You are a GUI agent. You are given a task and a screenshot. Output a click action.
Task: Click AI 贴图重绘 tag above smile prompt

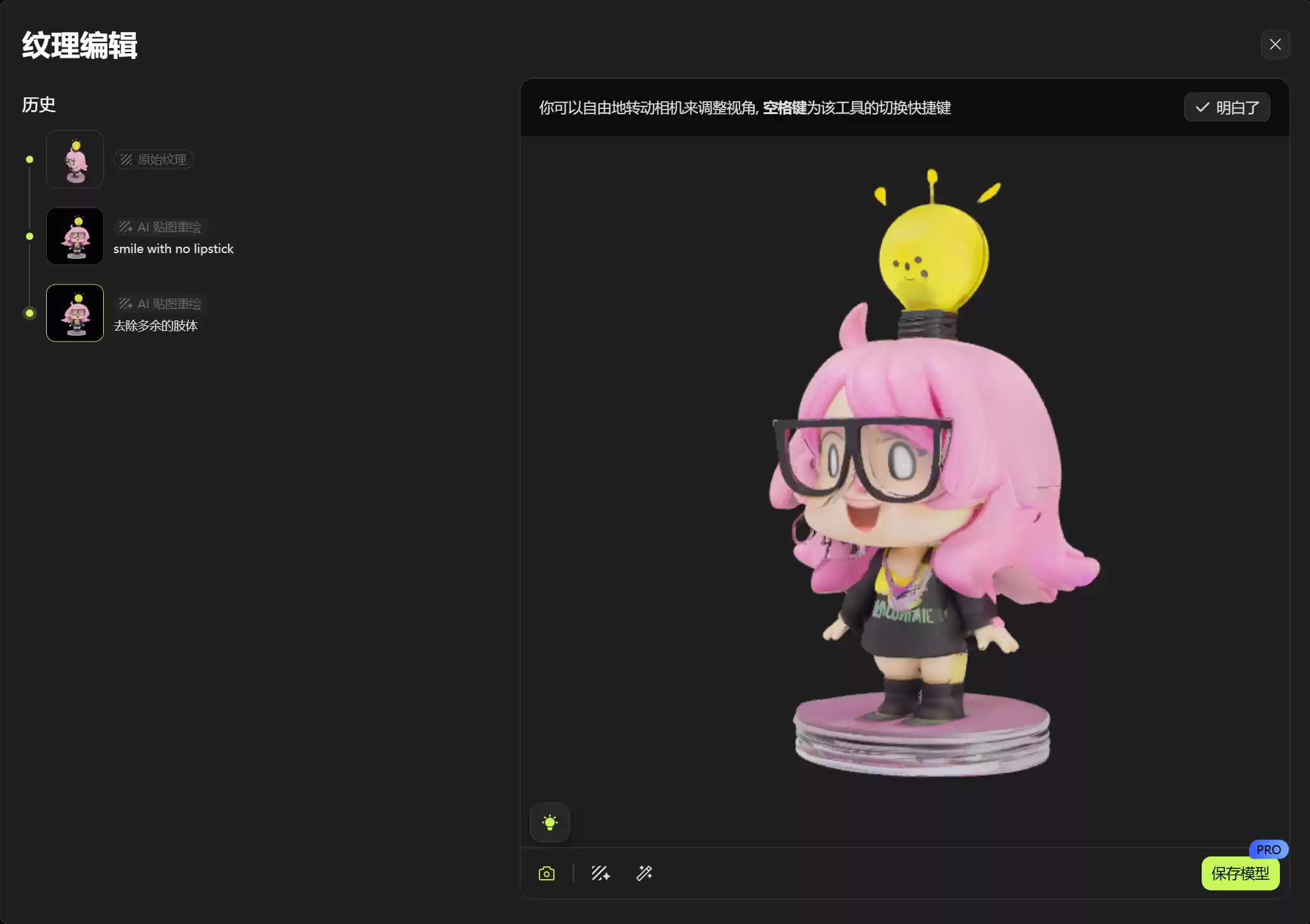[160, 227]
